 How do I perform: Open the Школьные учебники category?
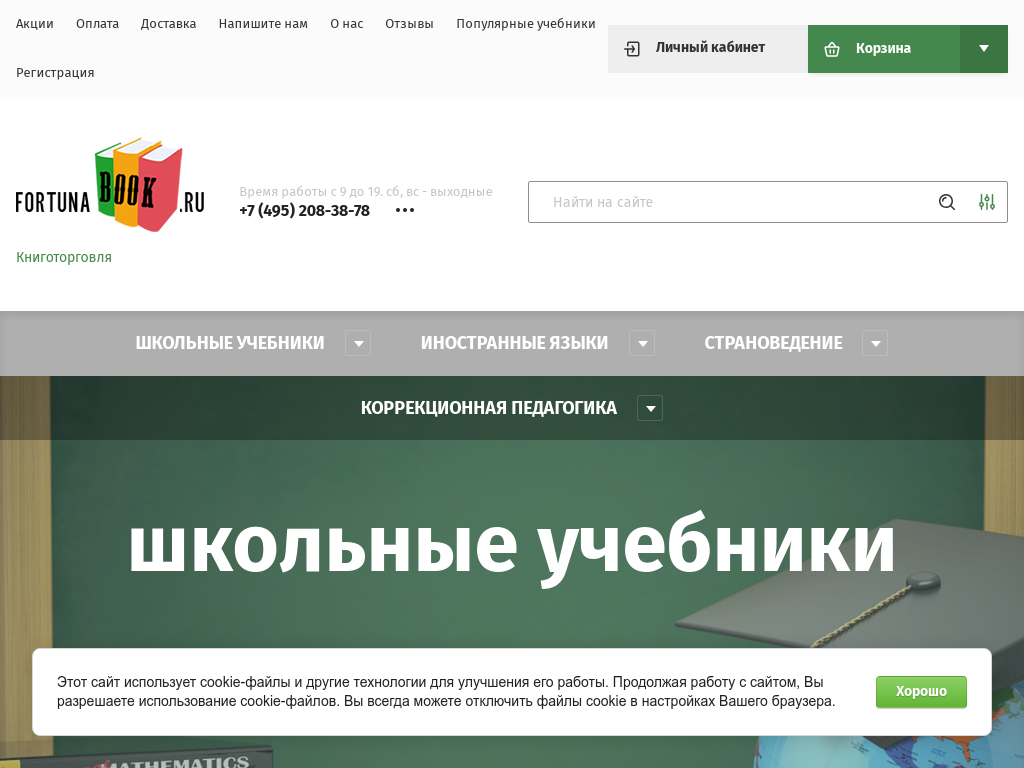coord(230,343)
